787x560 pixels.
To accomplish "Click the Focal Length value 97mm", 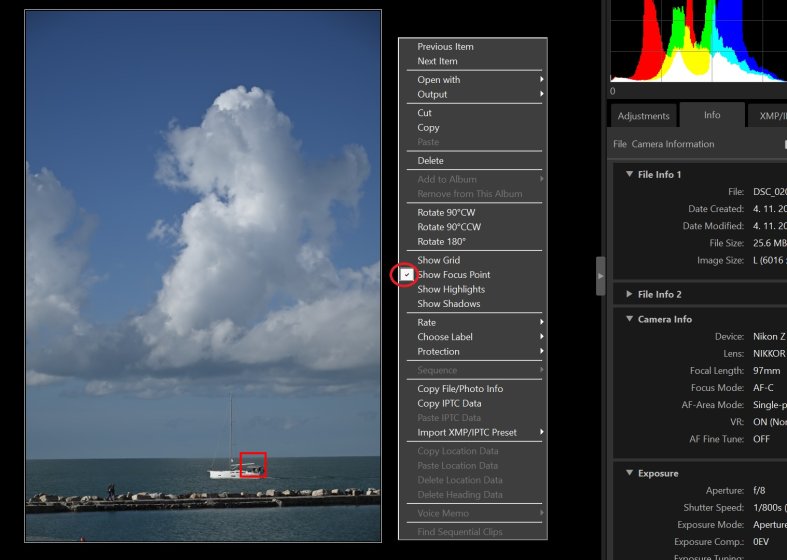I will [x=766, y=371].
